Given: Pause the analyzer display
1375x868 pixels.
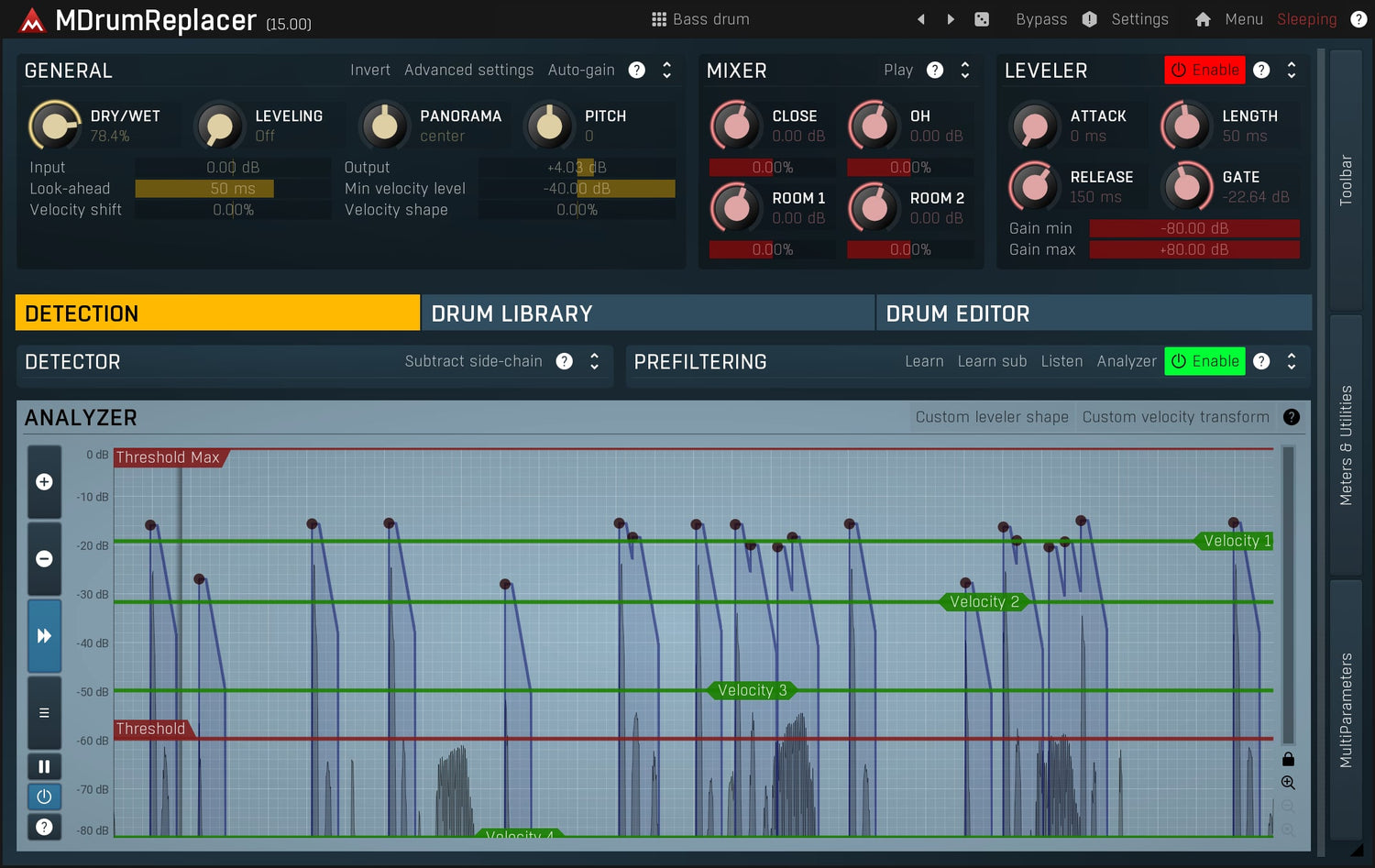Looking at the screenshot, I should pos(44,766).
